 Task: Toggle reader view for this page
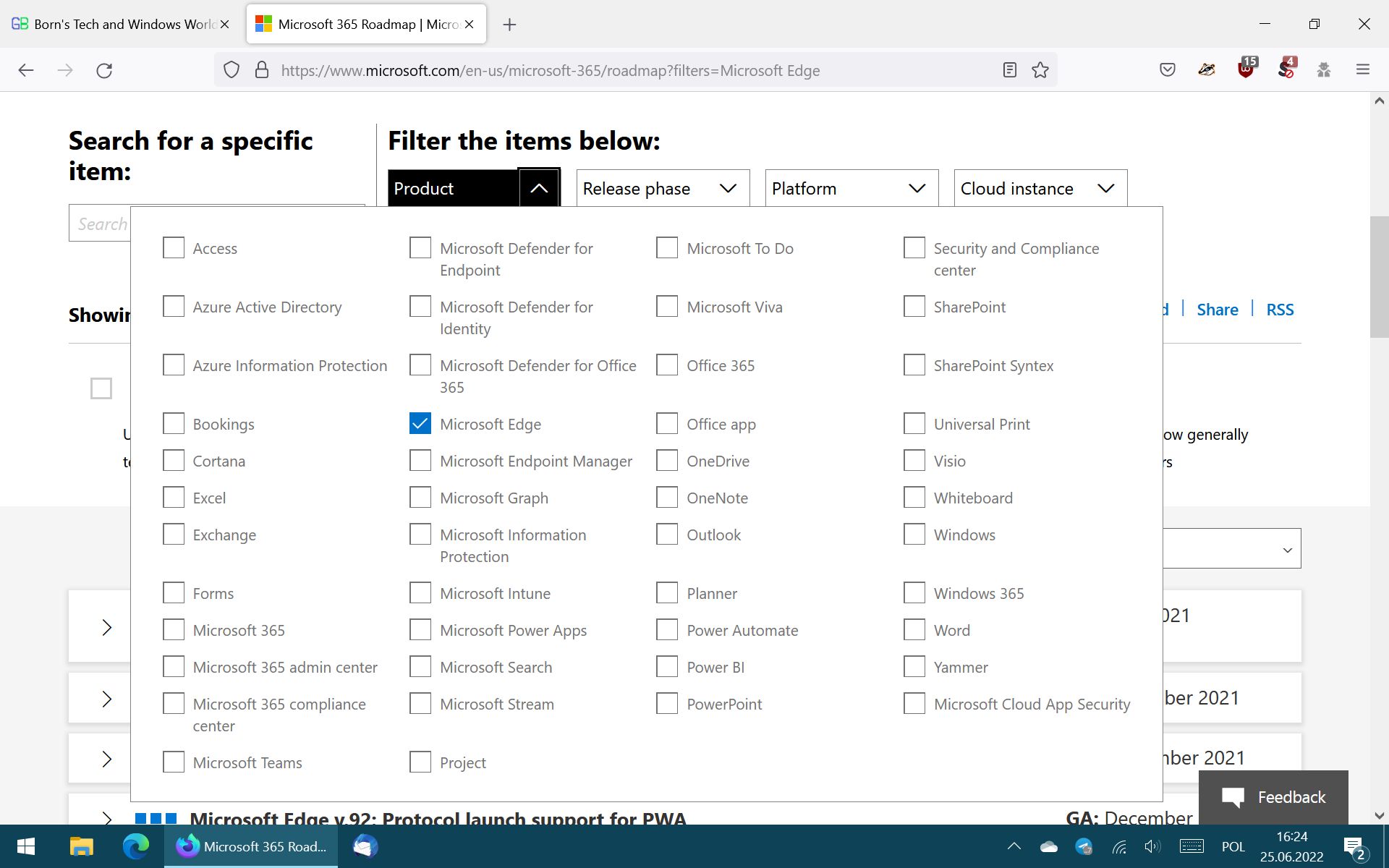[1010, 70]
